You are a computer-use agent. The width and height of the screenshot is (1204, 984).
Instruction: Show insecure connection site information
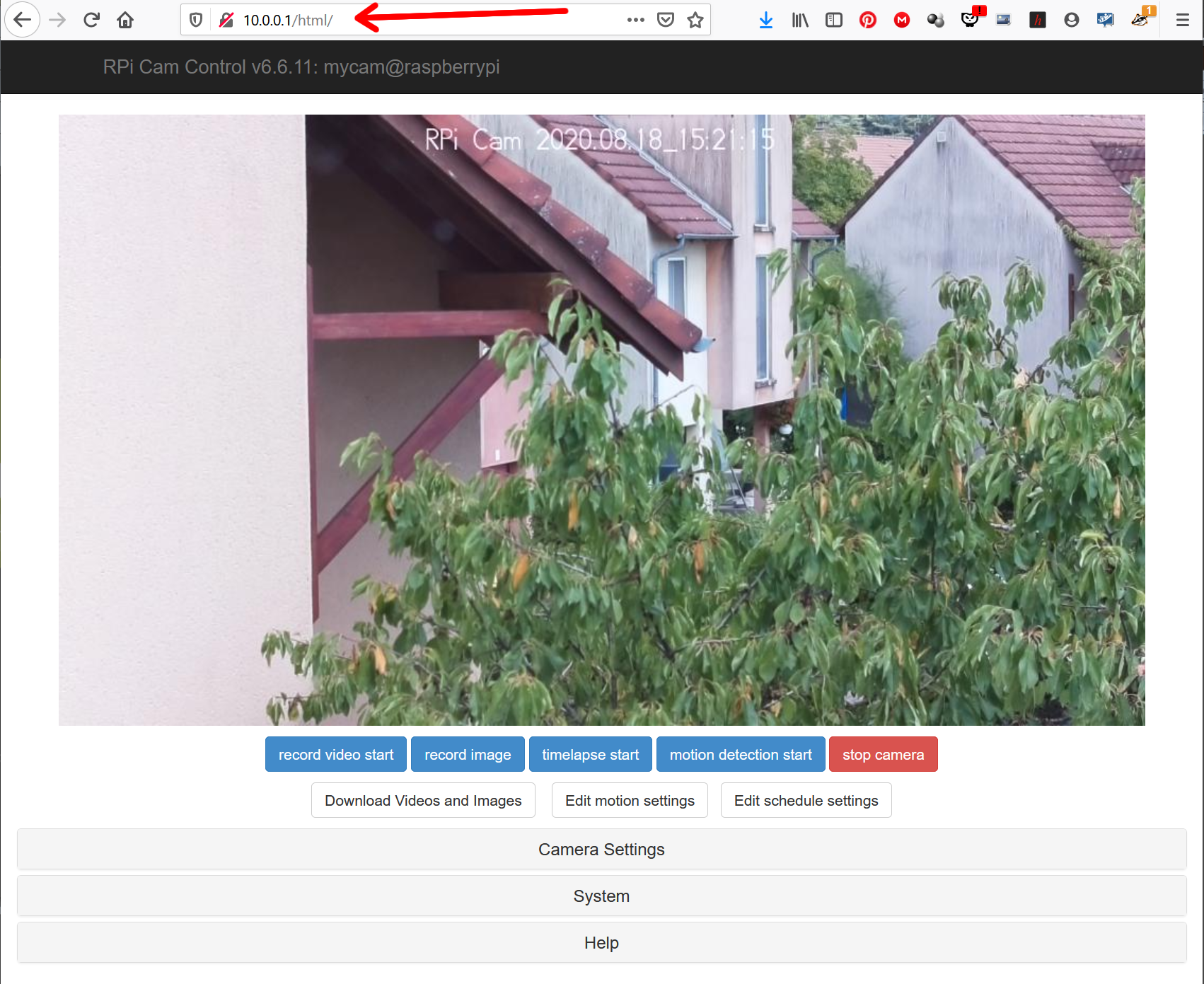[x=226, y=20]
